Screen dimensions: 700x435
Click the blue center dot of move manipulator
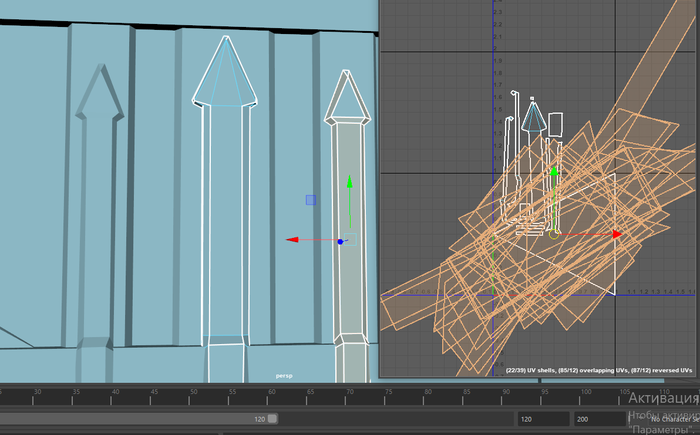click(340, 241)
